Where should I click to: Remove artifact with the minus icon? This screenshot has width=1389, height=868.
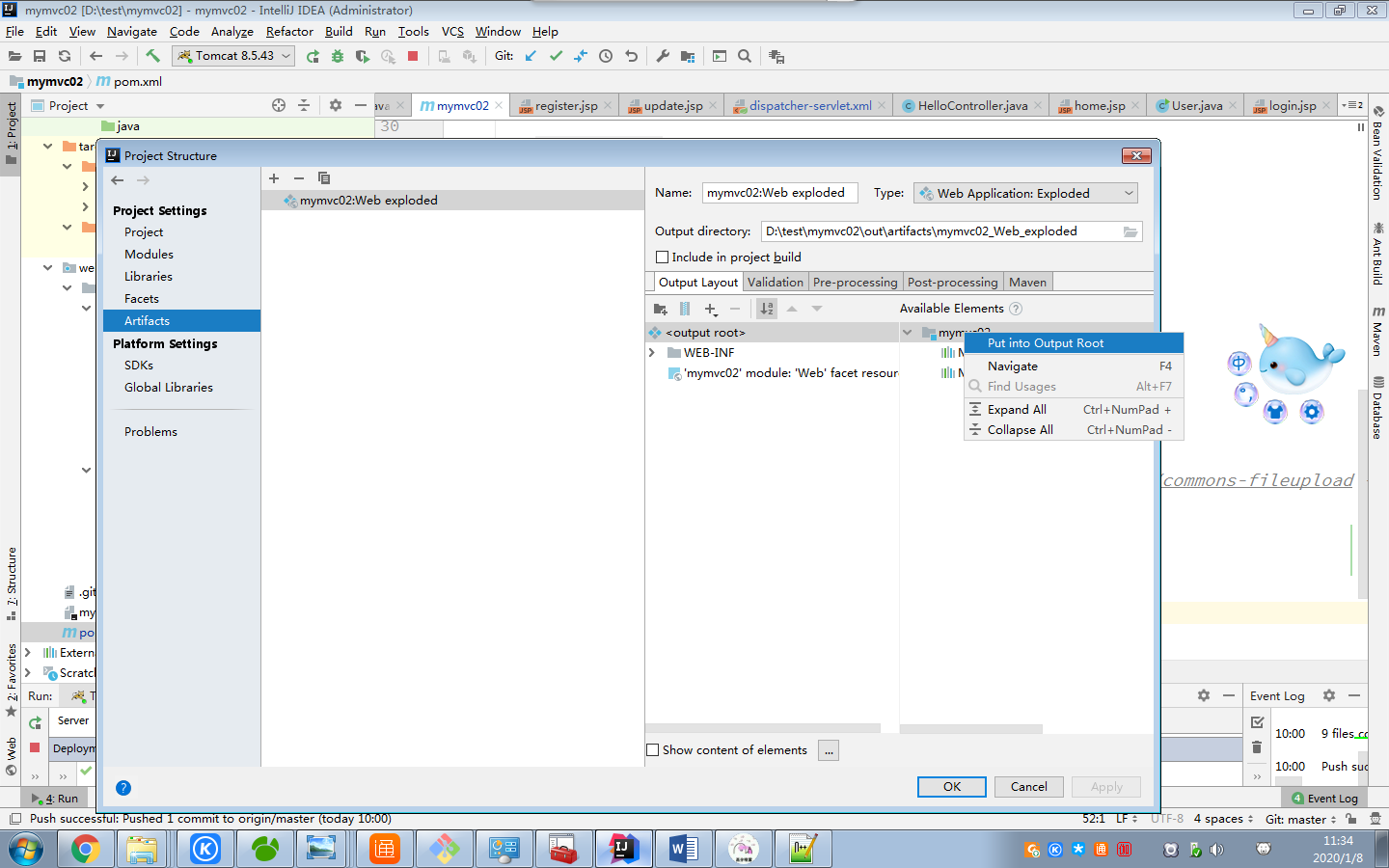299,178
